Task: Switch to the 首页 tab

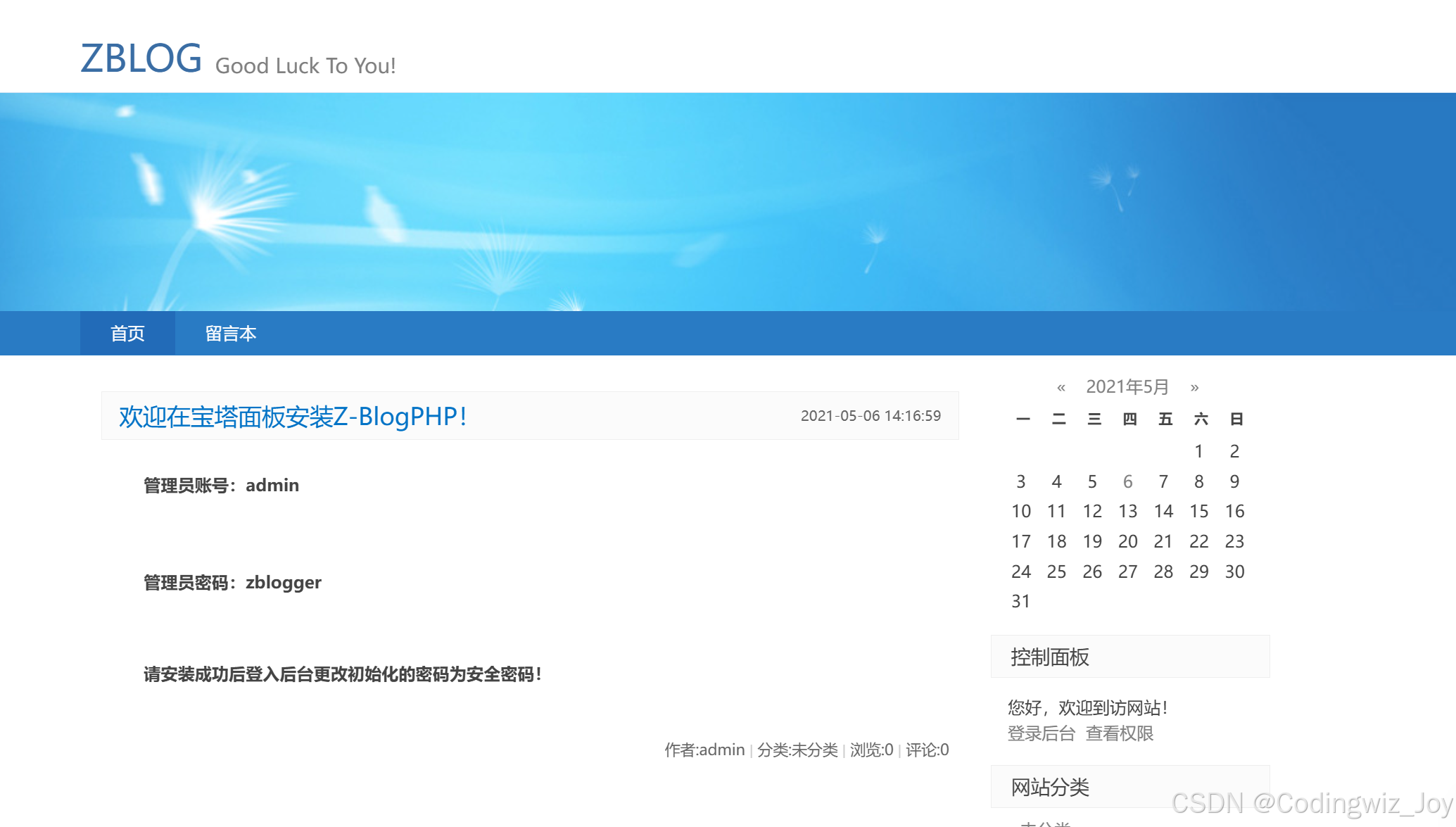Action: [x=127, y=333]
